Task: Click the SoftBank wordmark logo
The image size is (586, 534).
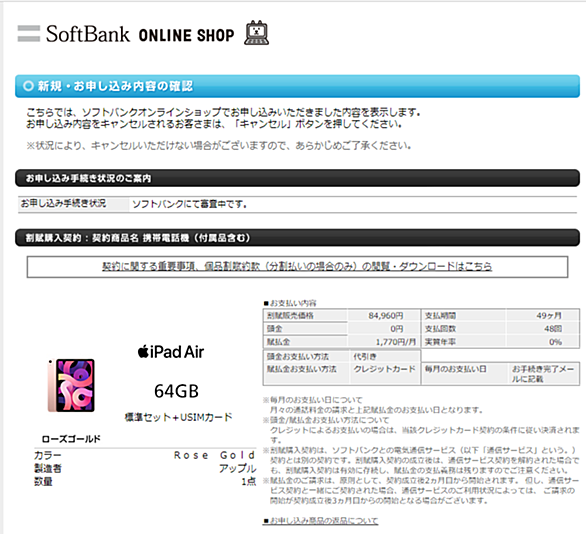Action: (88, 34)
